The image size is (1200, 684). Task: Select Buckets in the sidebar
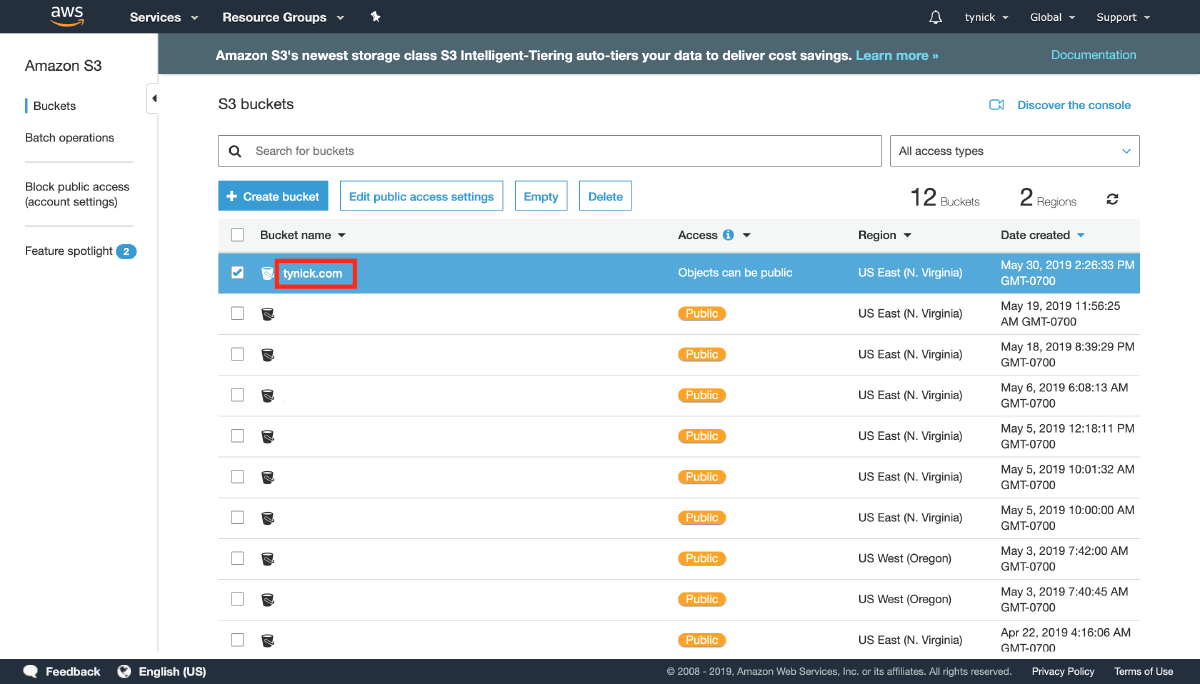[x=54, y=106]
